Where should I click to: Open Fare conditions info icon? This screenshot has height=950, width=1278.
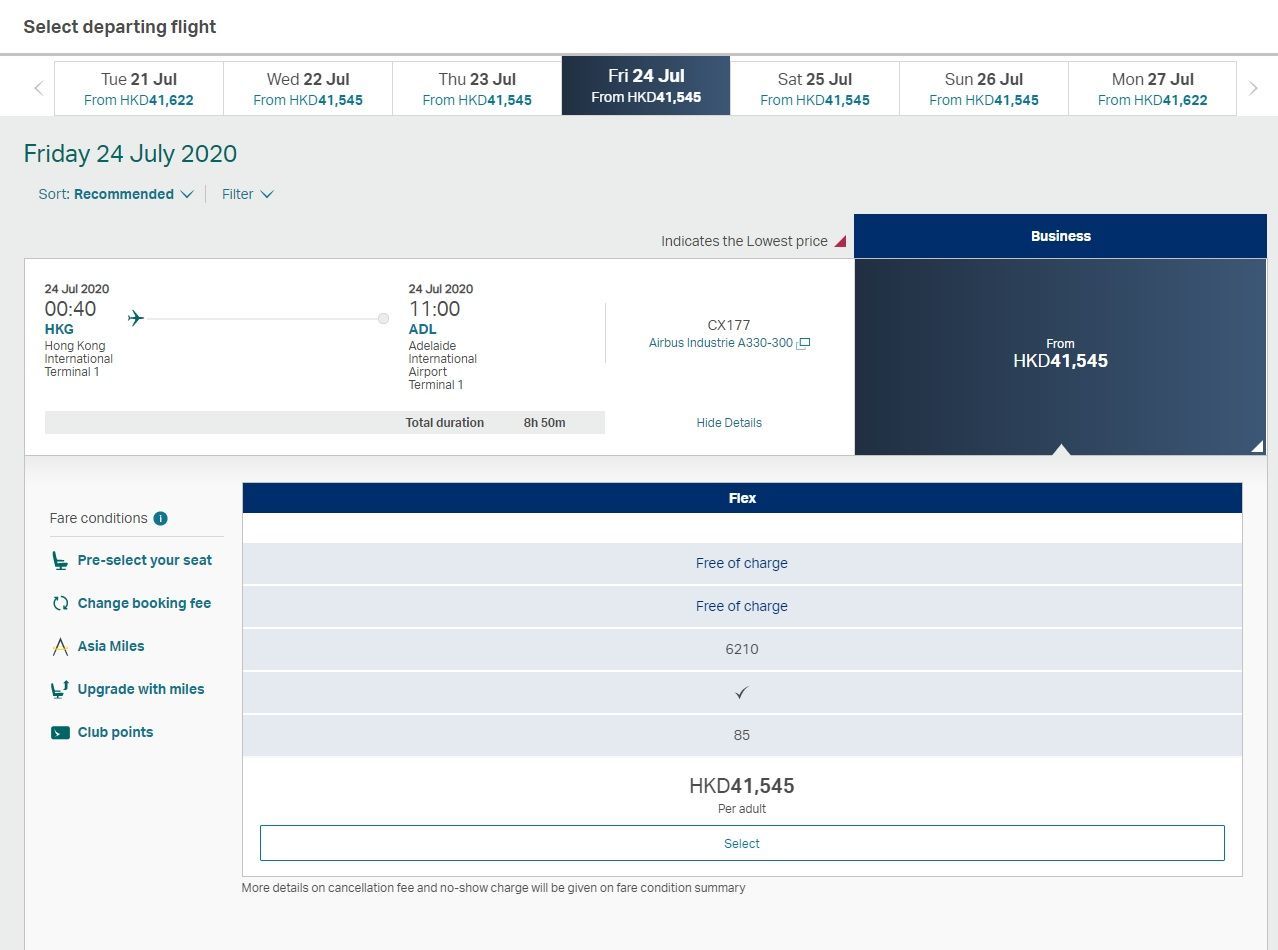(x=161, y=518)
